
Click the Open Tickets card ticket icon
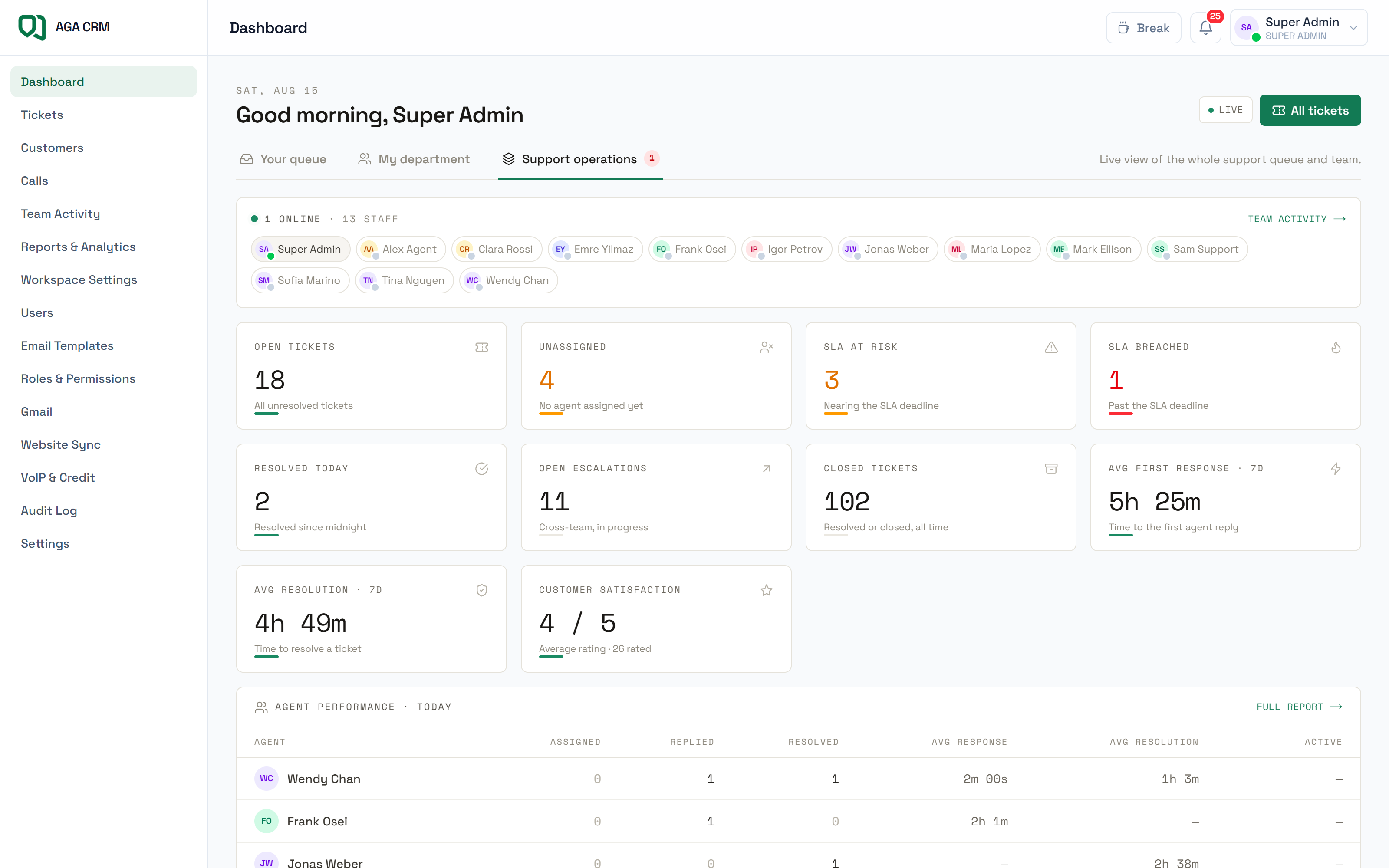pyautogui.click(x=481, y=347)
